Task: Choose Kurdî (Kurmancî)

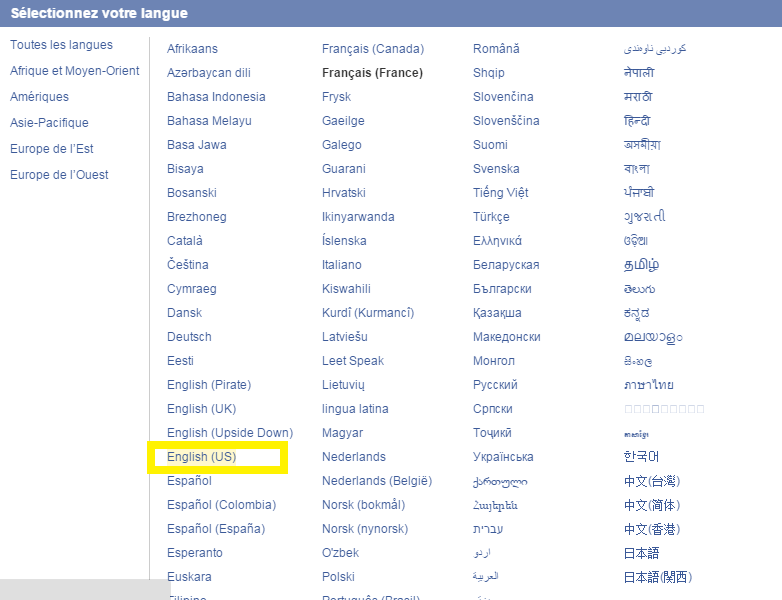Action: [368, 313]
